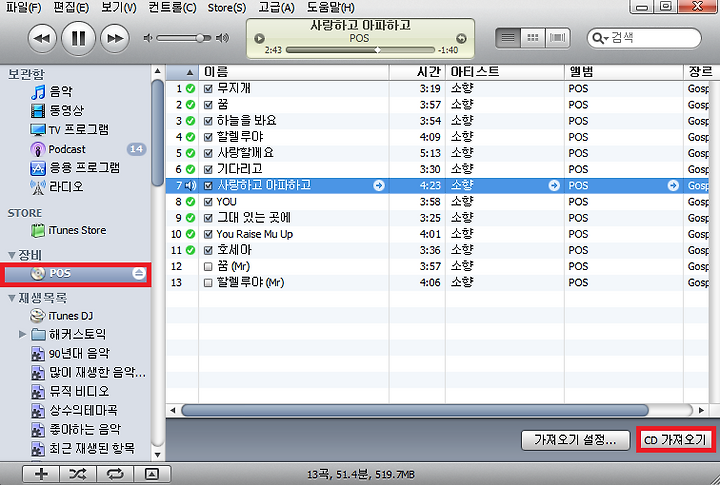Open the 보기(V) menu

point(119,7)
